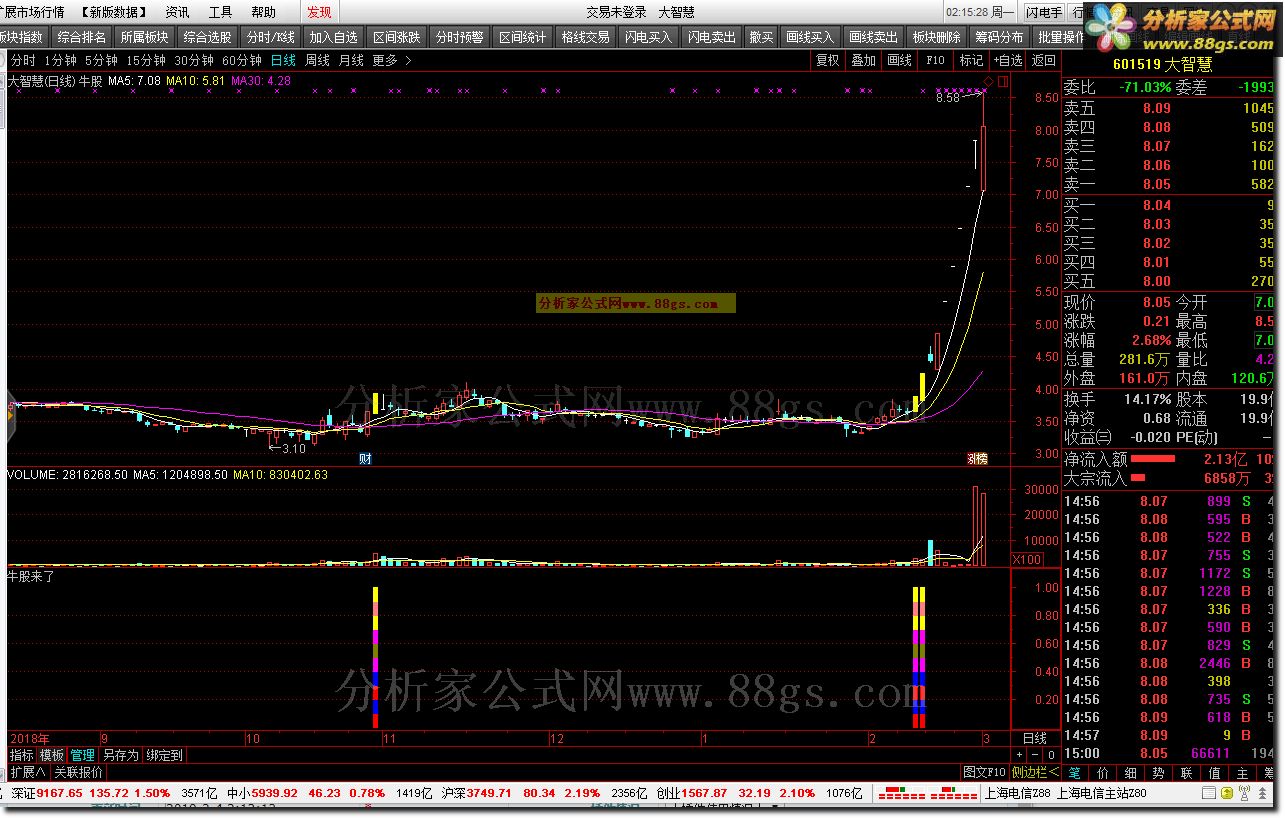Switch to the 月线 monthly period
Image resolution: width=1285 pixels, height=818 pixels.
click(x=351, y=60)
